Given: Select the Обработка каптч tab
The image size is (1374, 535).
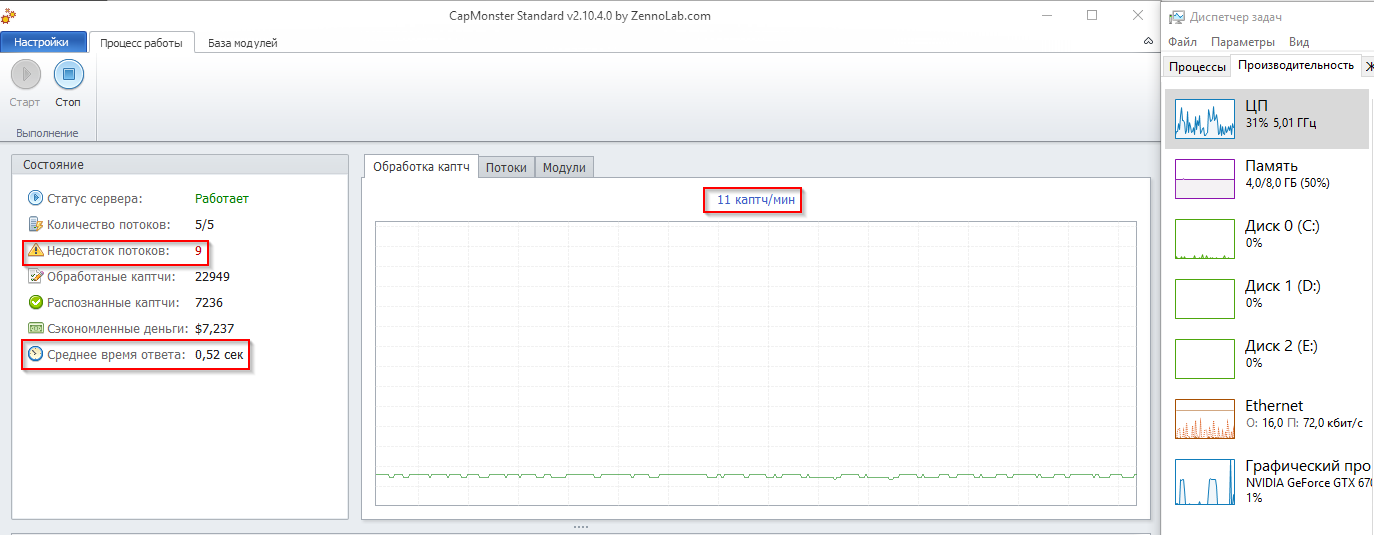Looking at the screenshot, I should [421, 167].
